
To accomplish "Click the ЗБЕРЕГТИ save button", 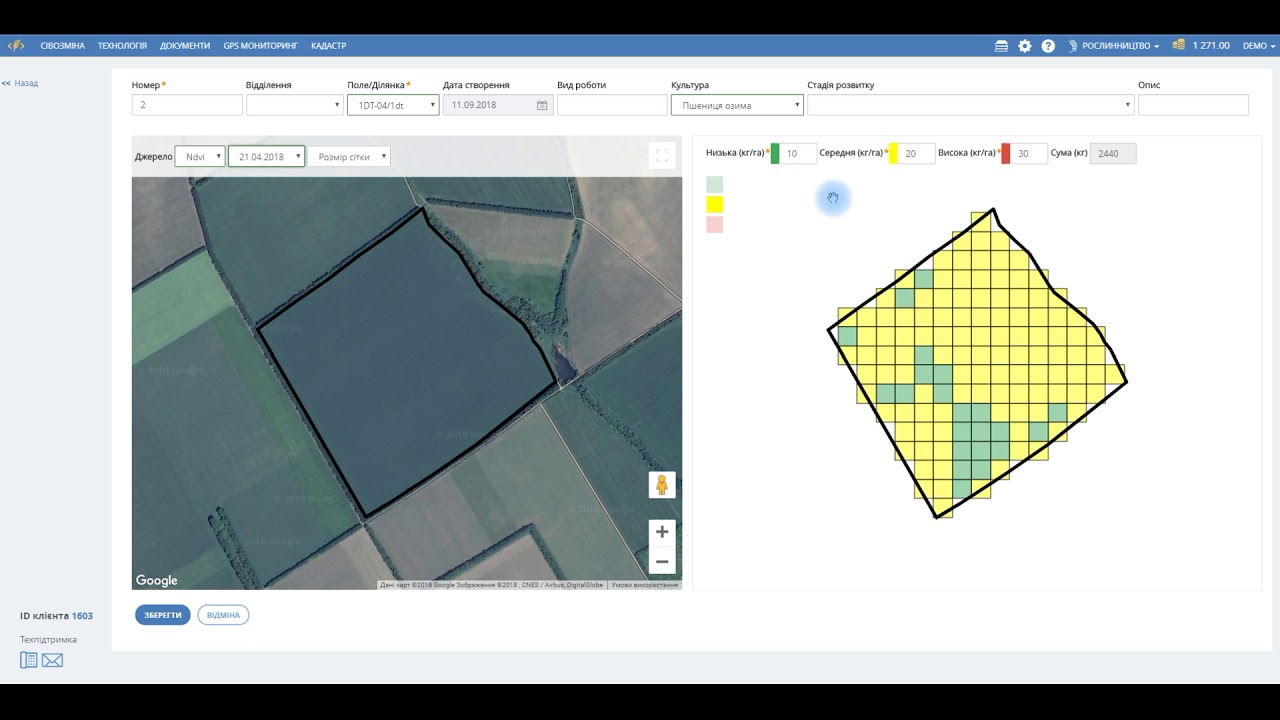I will tap(162, 615).
